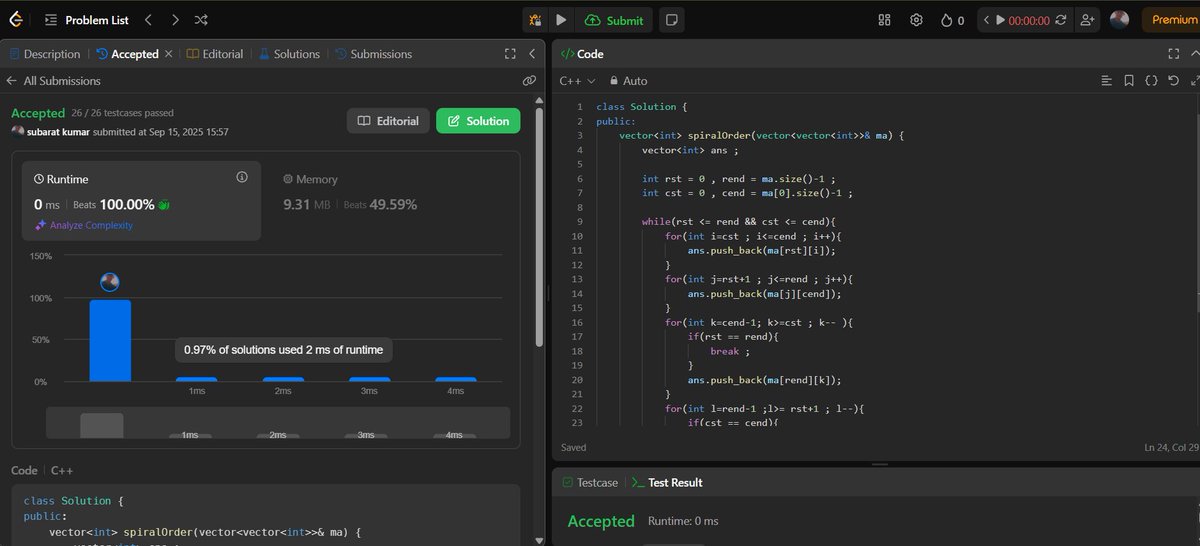
Task: Click the bookmark icon in editor
Action: (x=1129, y=81)
